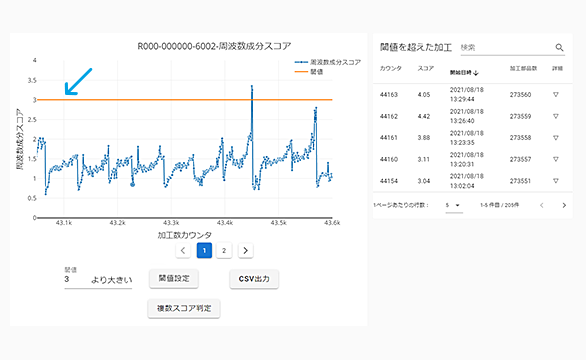Select score cell 4.42

[x=424, y=116]
